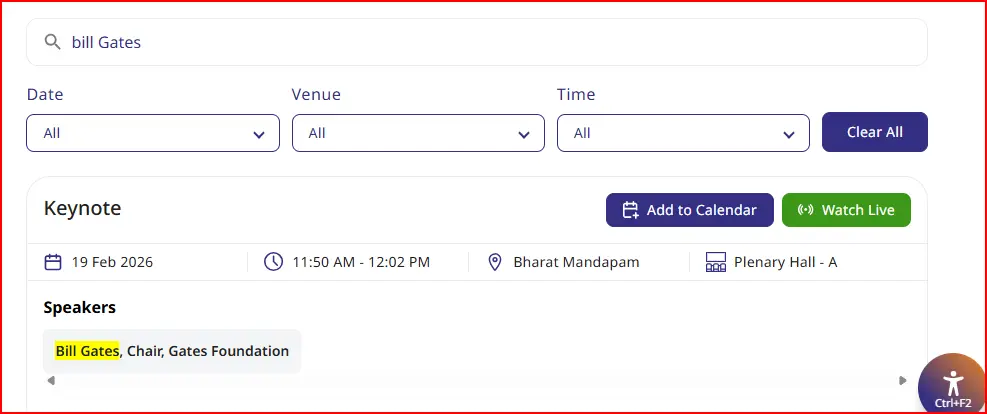The width and height of the screenshot is (987, 414).
Task: Click the Bharat Mandapam venue text
Action: [576, 262]
